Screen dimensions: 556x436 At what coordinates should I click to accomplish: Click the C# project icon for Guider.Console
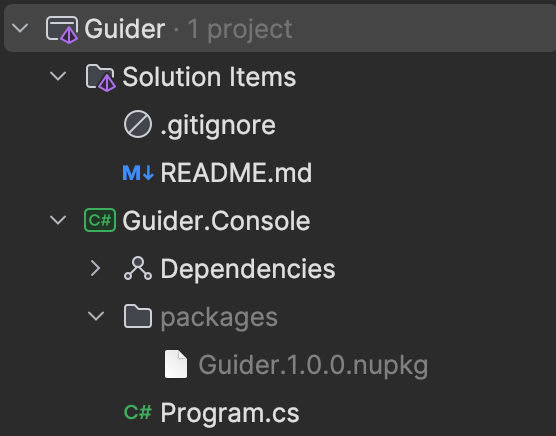(100, 220)
